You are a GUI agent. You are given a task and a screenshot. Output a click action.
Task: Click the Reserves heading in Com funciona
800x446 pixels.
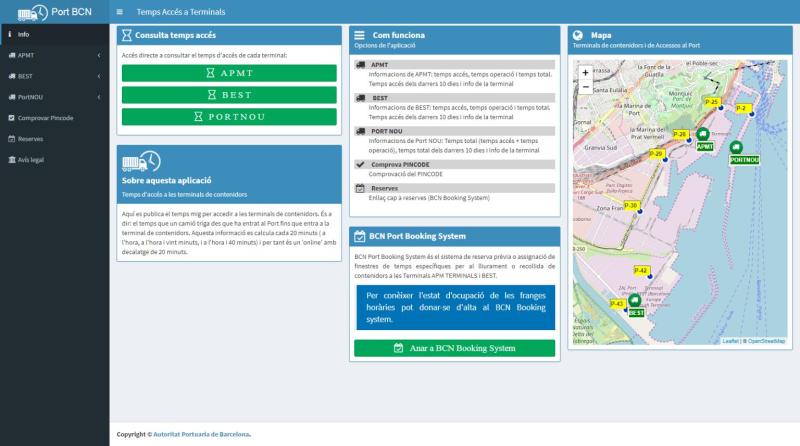coord(385,188)
